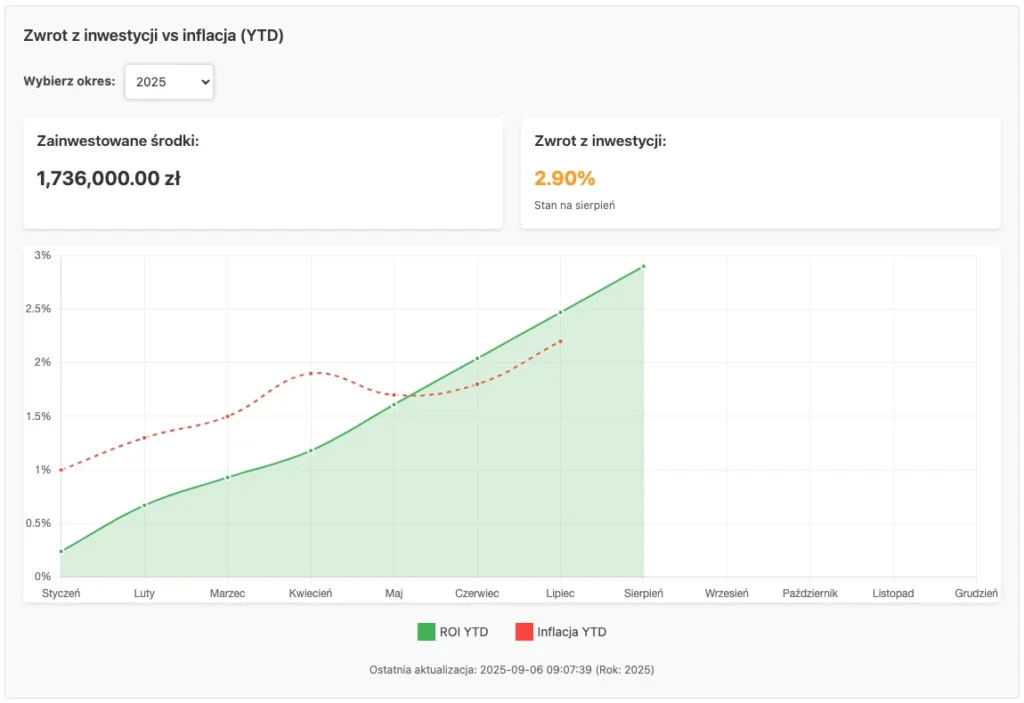Open the Wybierz okres year dropdown
1024x703 pixels.
[x=168, y=82]
